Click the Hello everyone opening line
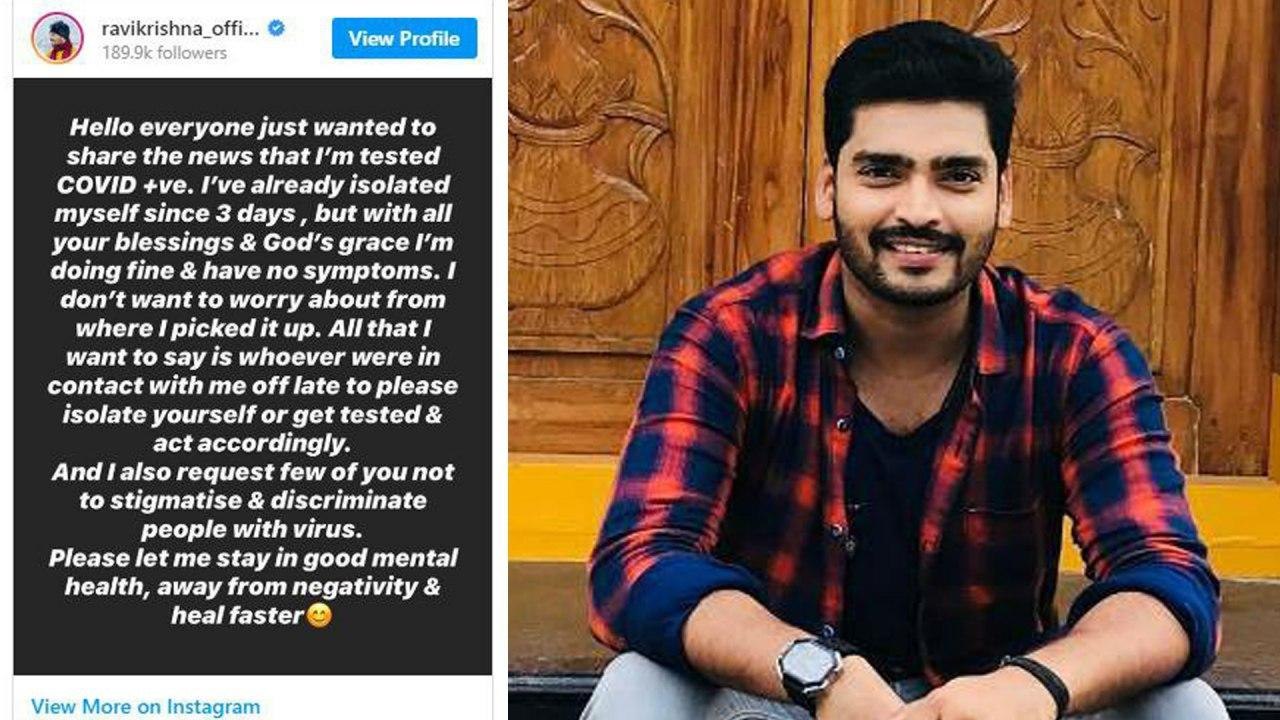The image size is (1280, 720). [253, 128]
